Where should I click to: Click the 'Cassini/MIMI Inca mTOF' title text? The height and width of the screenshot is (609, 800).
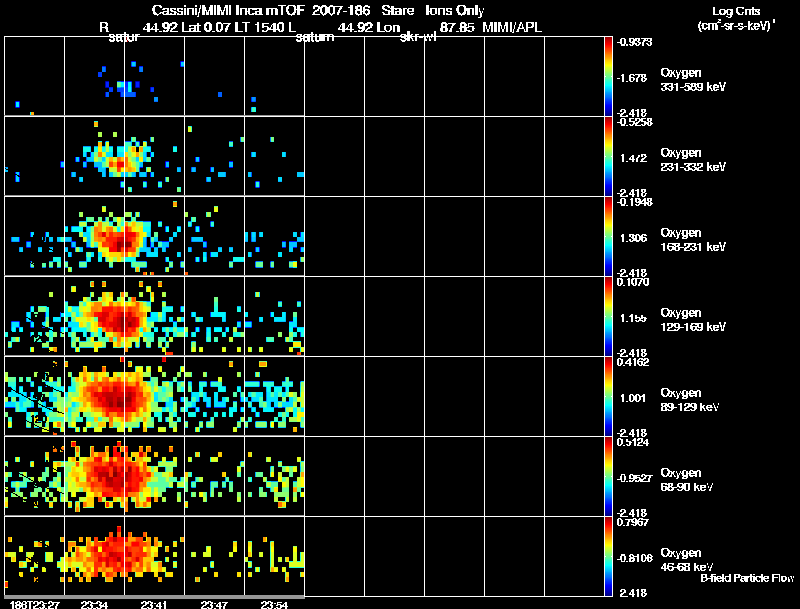click(228, 11)
